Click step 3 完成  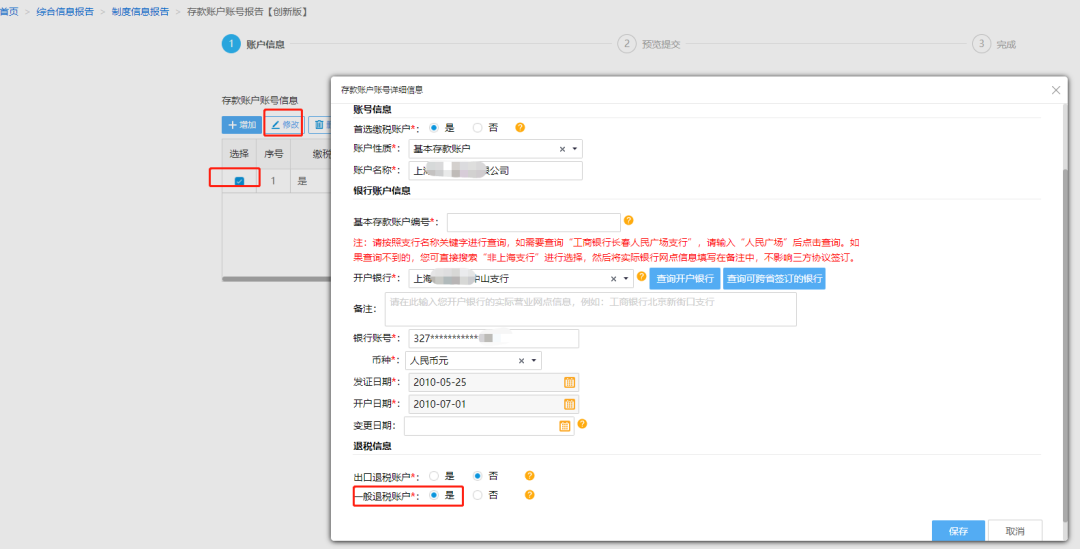pyautogui.click(x=995, y=44)
